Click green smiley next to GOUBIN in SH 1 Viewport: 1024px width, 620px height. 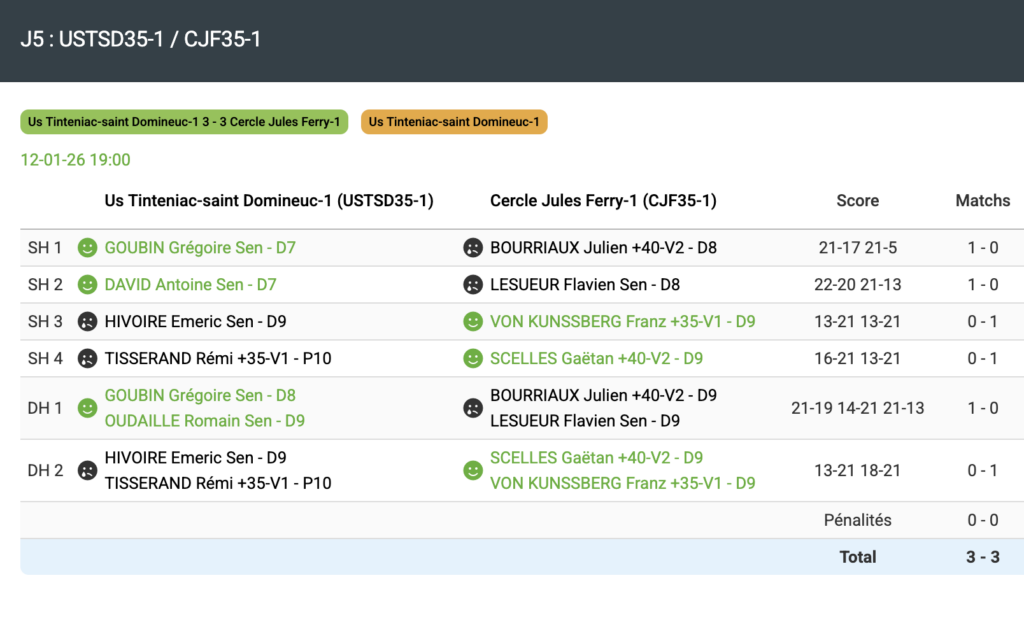pos(88,247)
